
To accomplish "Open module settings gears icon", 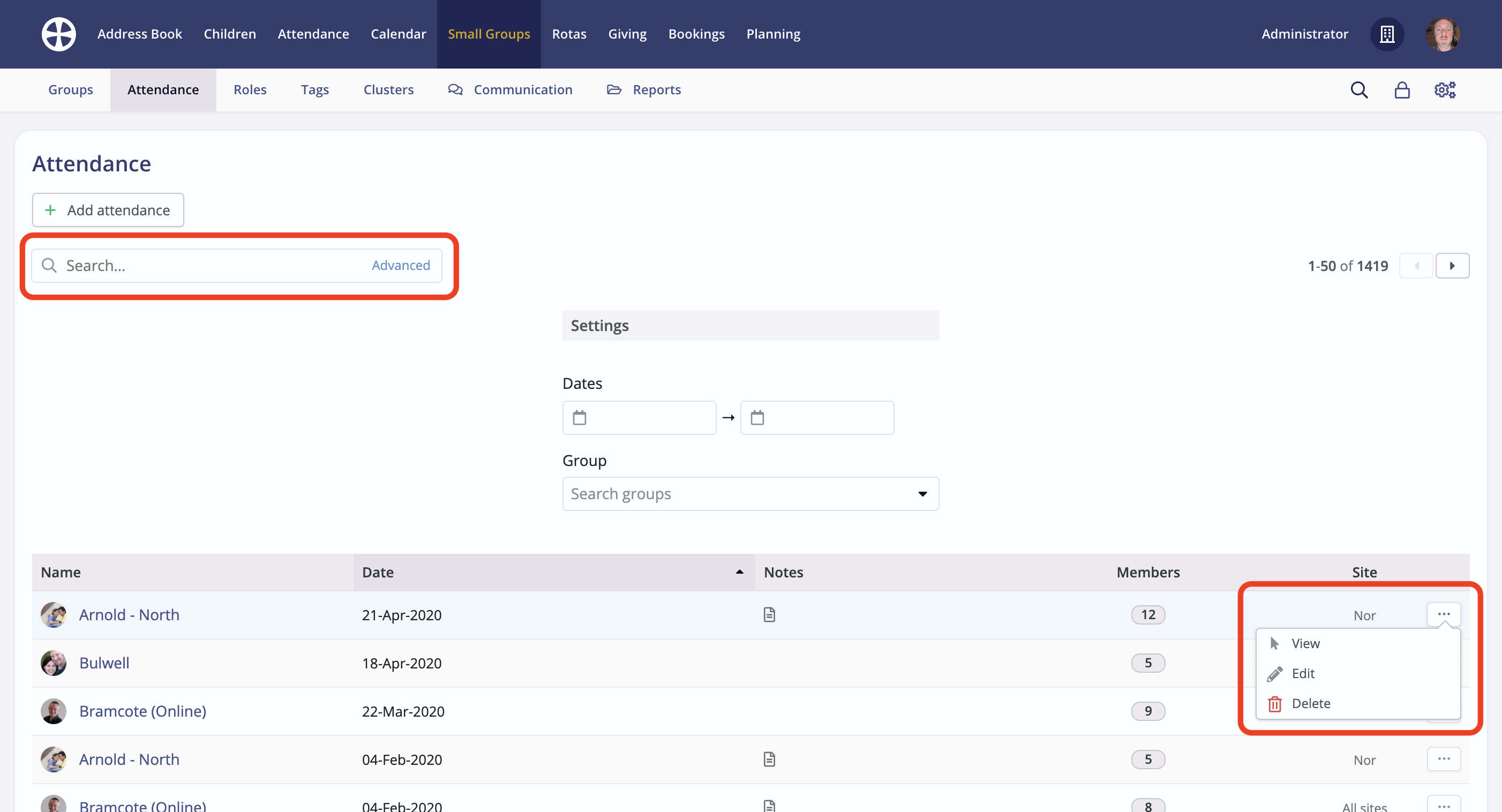I will (x=1445, y=90).
